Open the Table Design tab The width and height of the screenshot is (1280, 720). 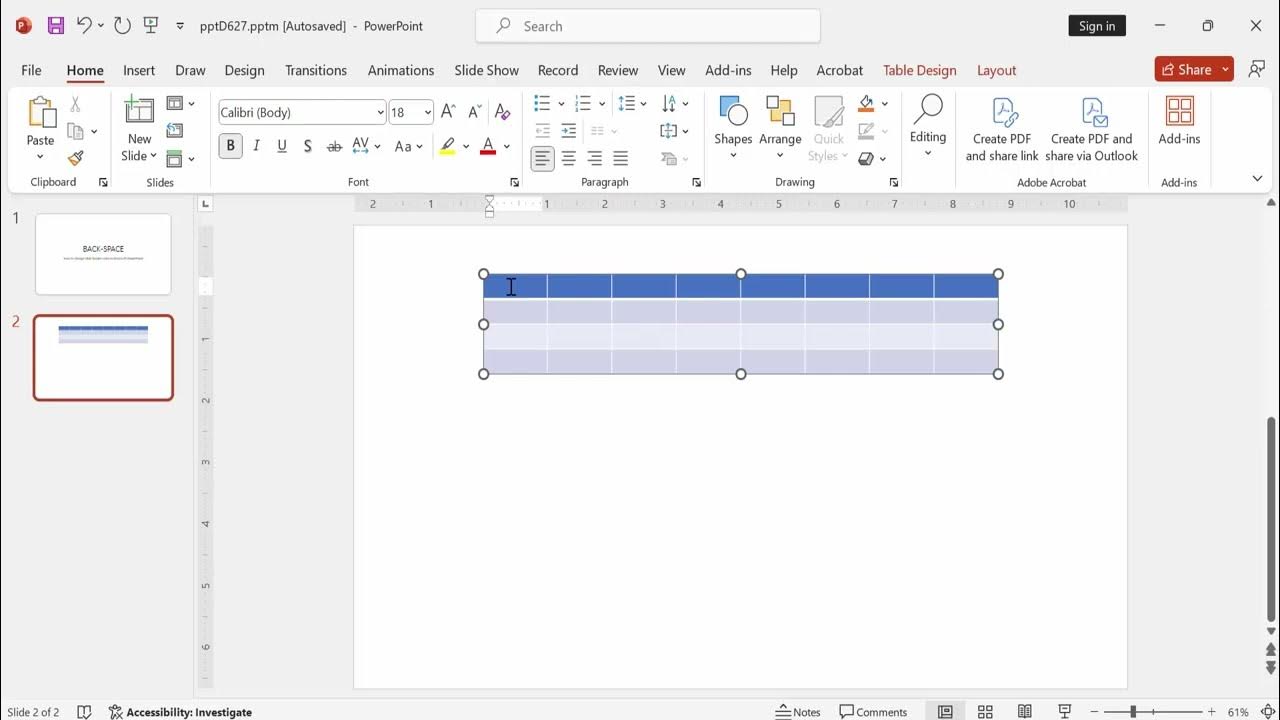[920, 70]
